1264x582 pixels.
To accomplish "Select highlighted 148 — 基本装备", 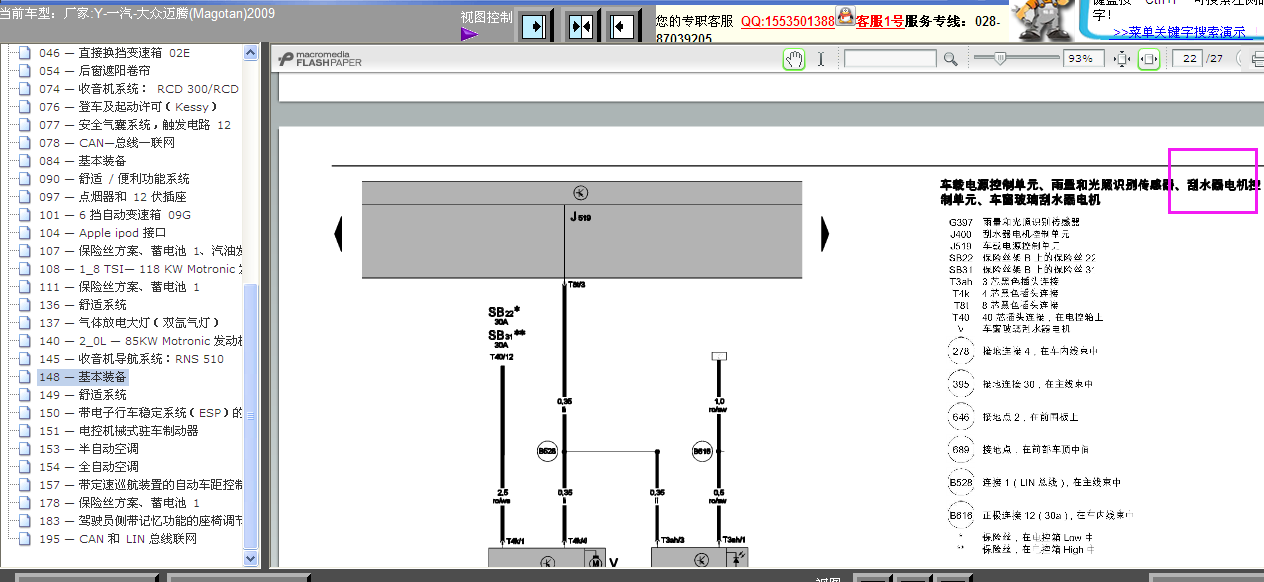I will click(83, 377).
